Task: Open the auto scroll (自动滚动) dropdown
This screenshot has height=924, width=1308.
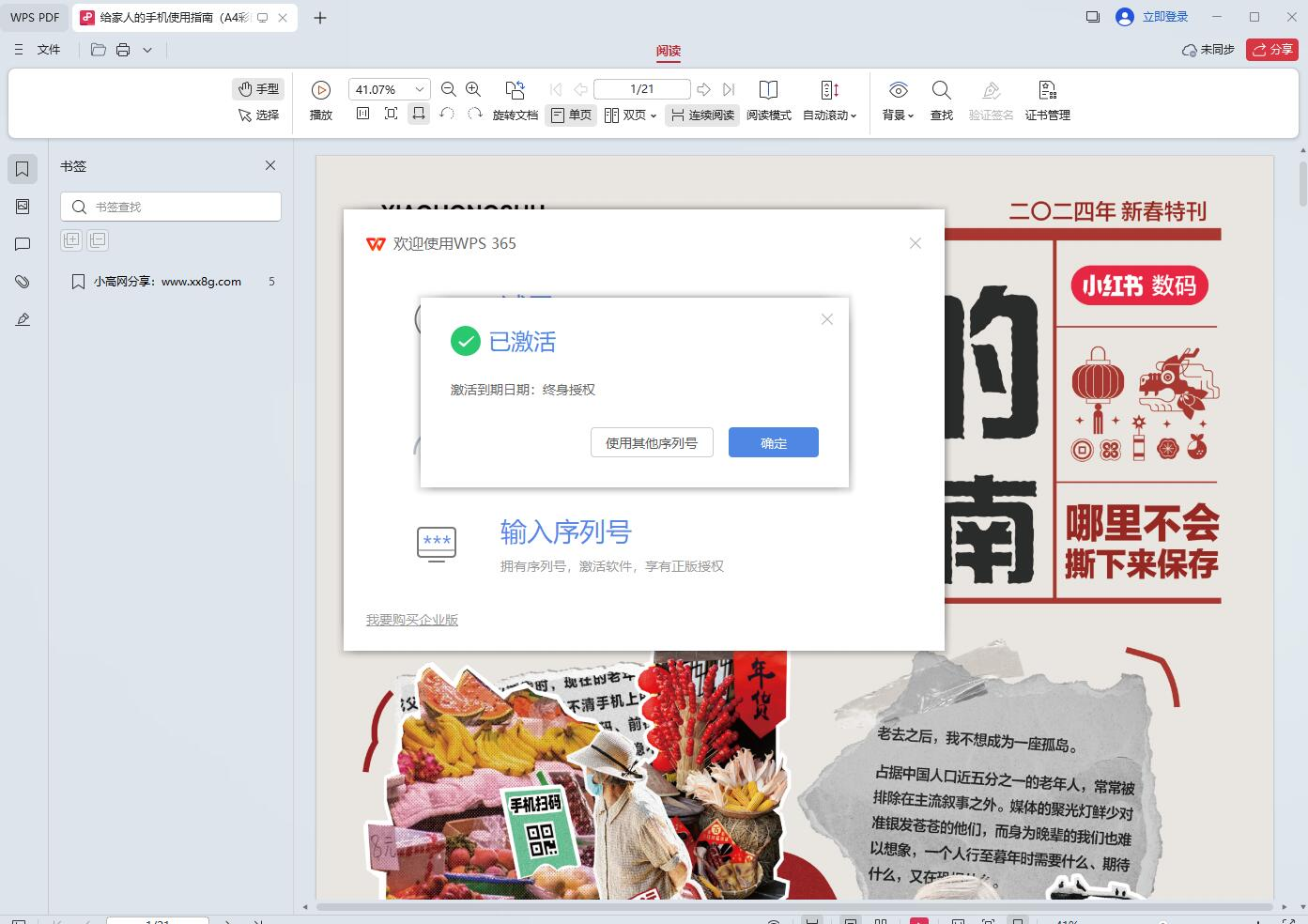Action: (x=830, y=100)
